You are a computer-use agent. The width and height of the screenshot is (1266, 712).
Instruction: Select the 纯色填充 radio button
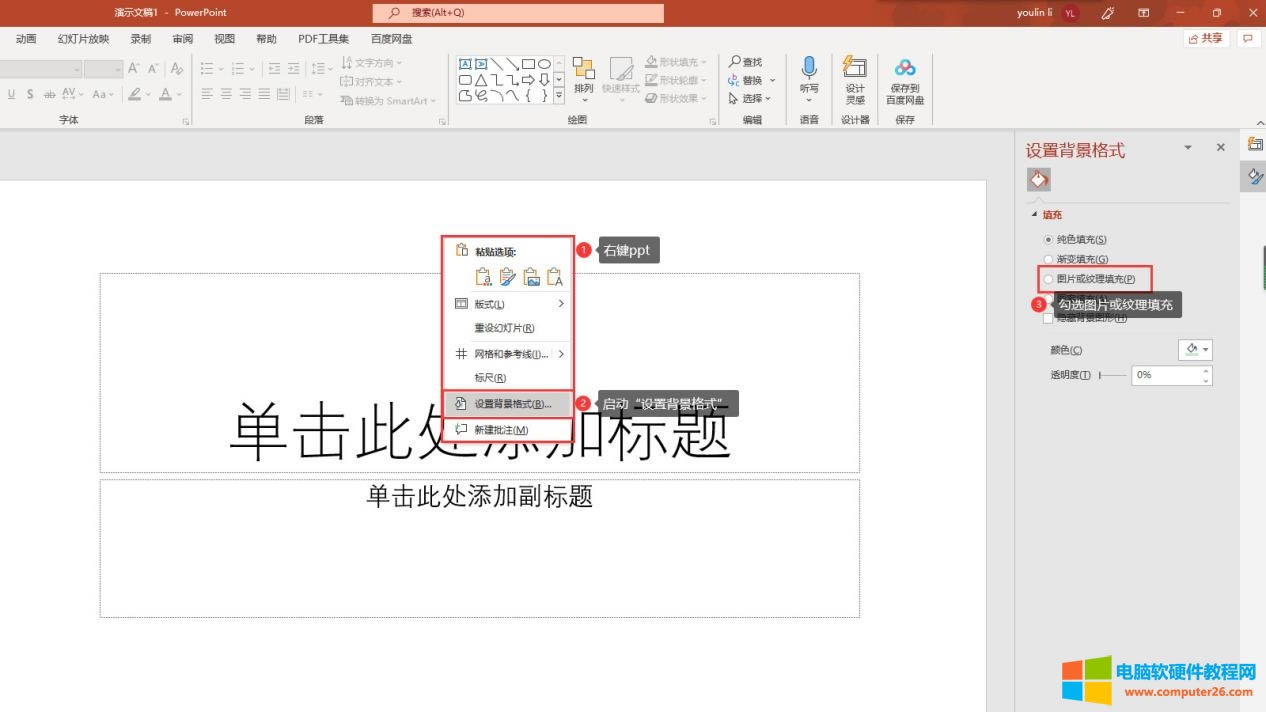pos(1047,239)
